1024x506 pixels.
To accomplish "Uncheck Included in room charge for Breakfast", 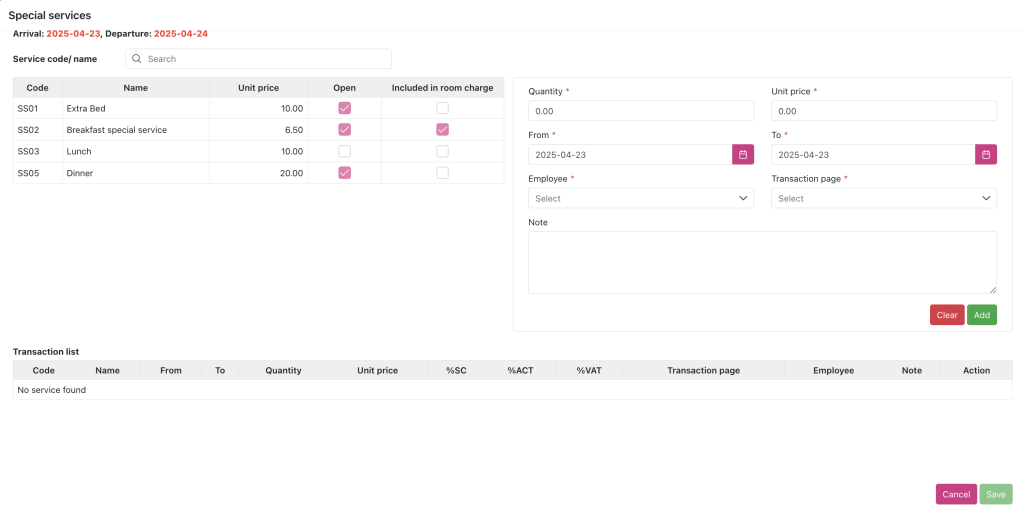I will (x=442, y=130).
